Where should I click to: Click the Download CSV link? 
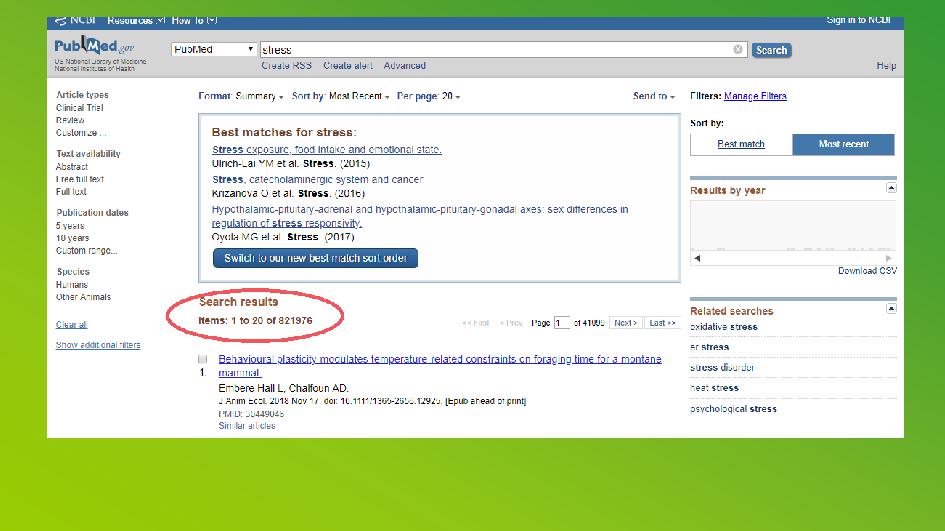point(867,271)
